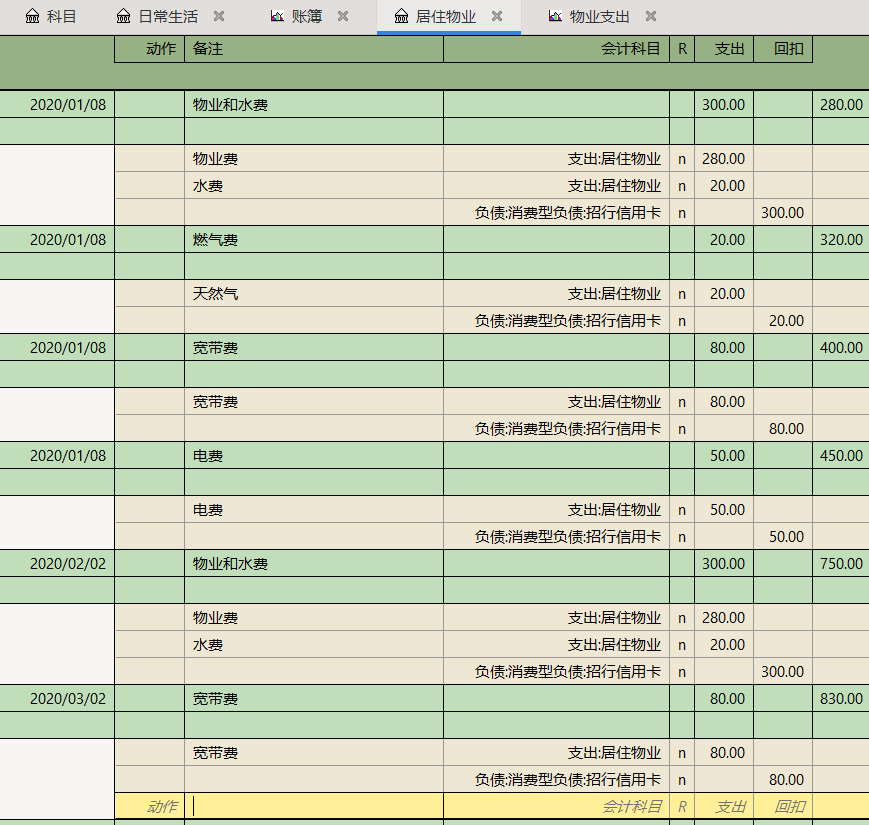Close the 日常生活 tab
869x825 pixels.
point(219,16)
